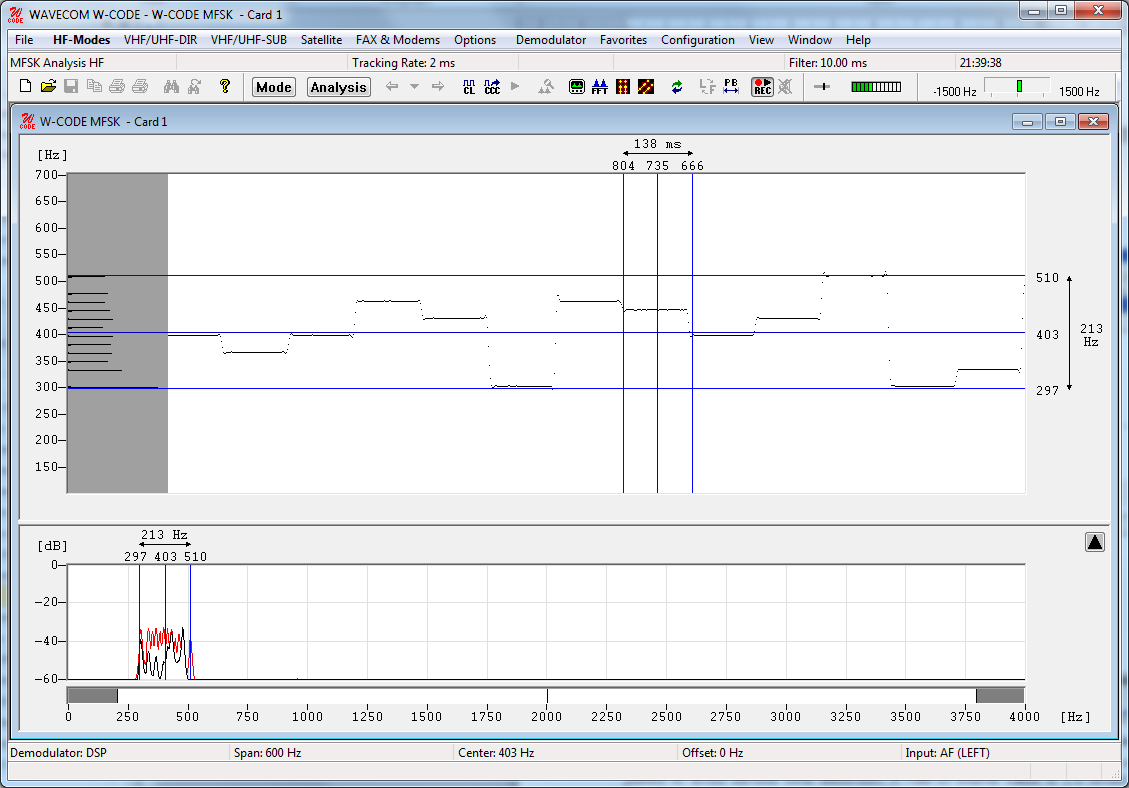Open the Configuration menu
The width and height of the screenshot is (1129, 788).
click(x=698, y=40)
